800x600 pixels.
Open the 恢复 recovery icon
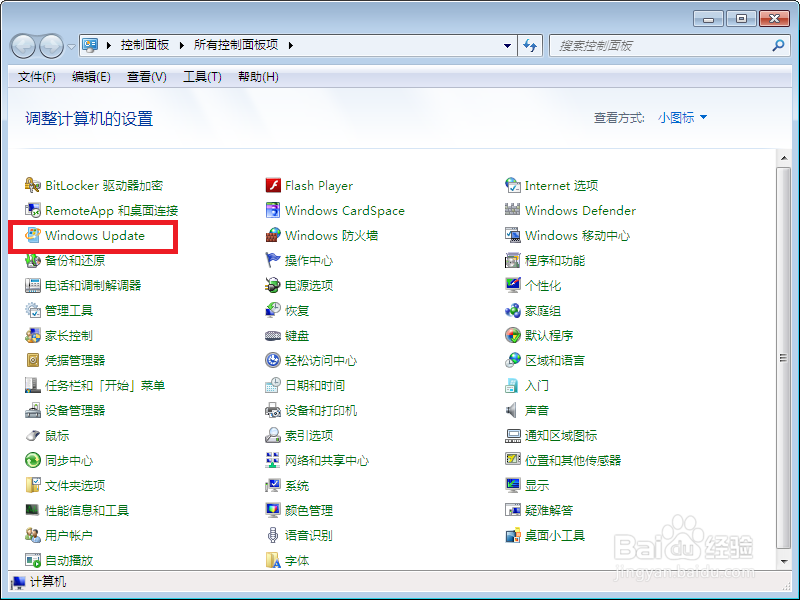coord(273,310)
